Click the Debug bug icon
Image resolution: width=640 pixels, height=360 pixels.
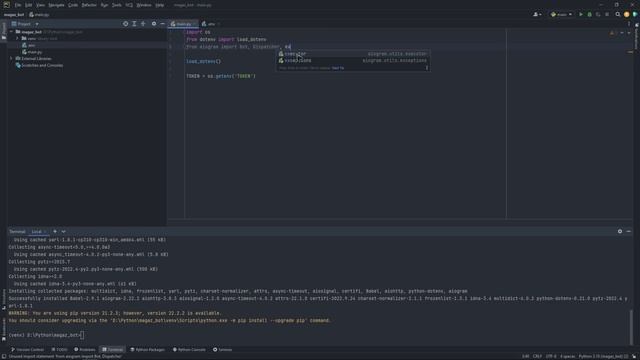589,14
